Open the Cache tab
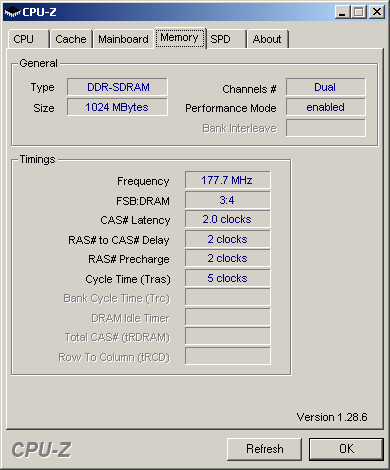The height and width of the screenshot is (470, 390). (71, 39)
